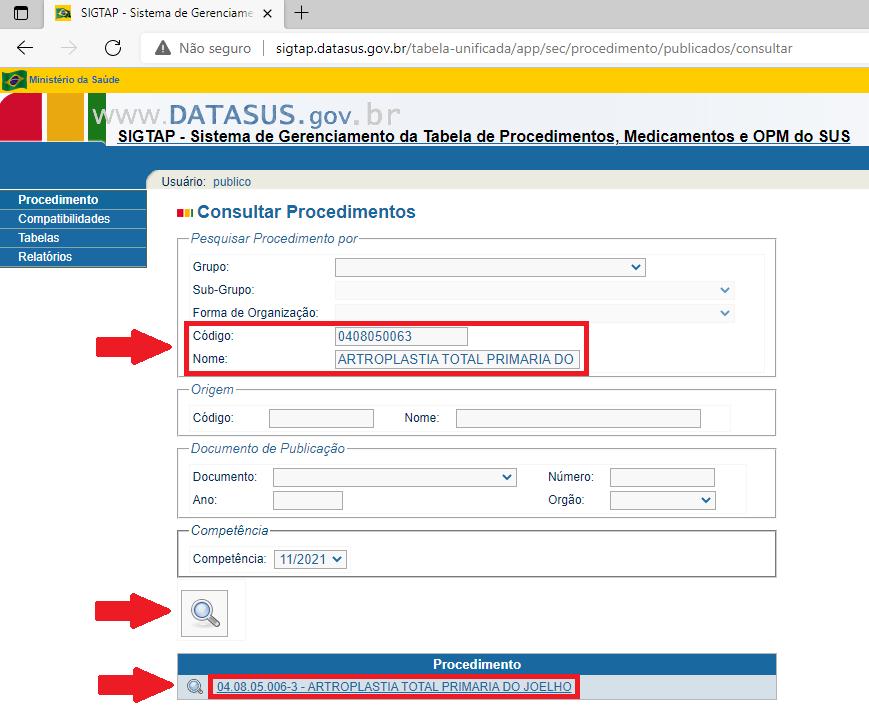869x711 pixels.
Task: Click the 'Procedimento' results table header
Action: click(x=477, y=664)
